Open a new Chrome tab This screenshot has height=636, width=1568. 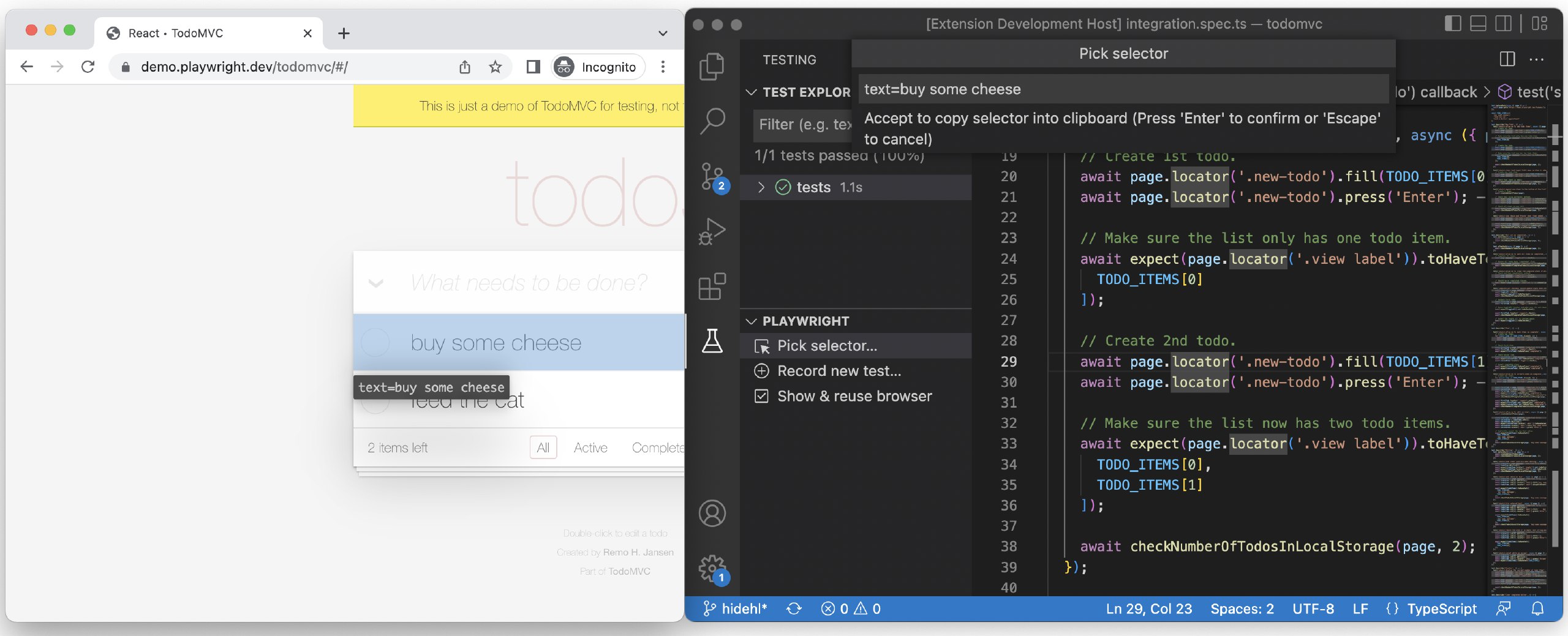344,33
